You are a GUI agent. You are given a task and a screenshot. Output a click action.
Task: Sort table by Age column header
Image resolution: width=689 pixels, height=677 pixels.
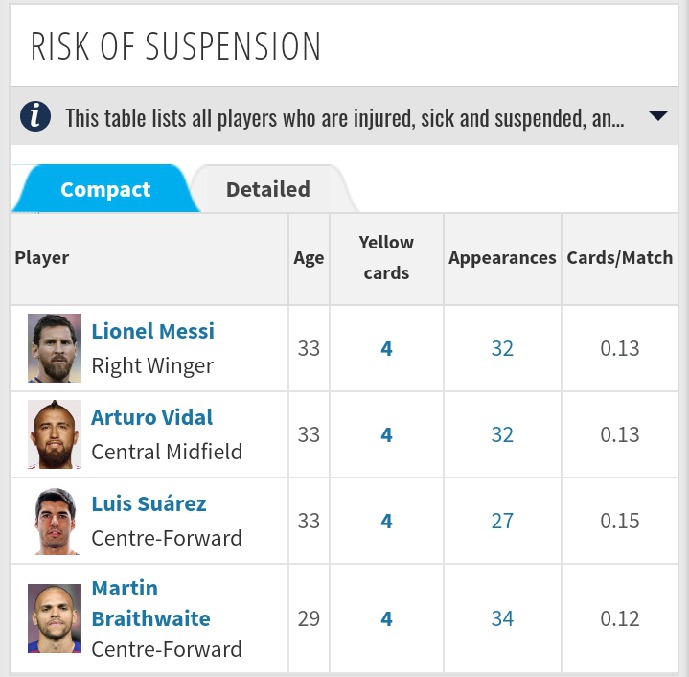(x=309, y=258)
